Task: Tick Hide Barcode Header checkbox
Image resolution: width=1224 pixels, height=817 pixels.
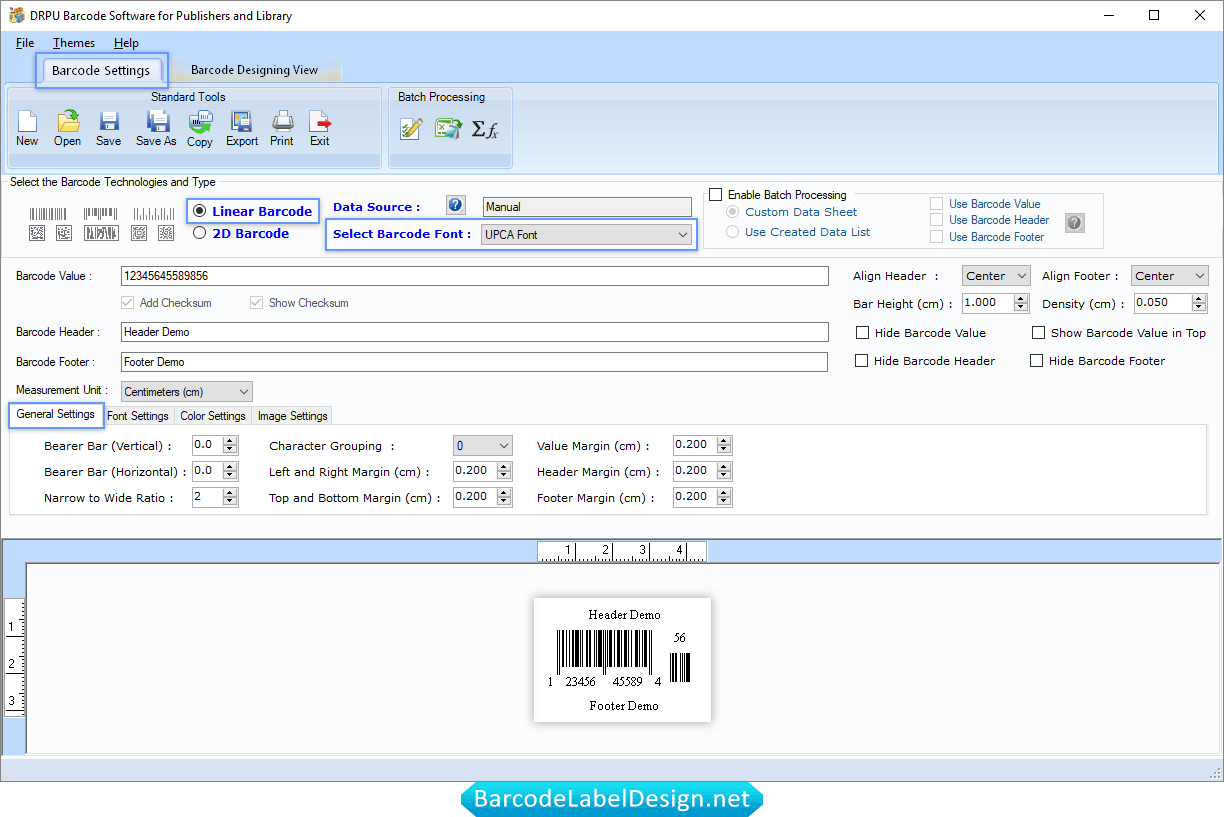Action: 861,361
